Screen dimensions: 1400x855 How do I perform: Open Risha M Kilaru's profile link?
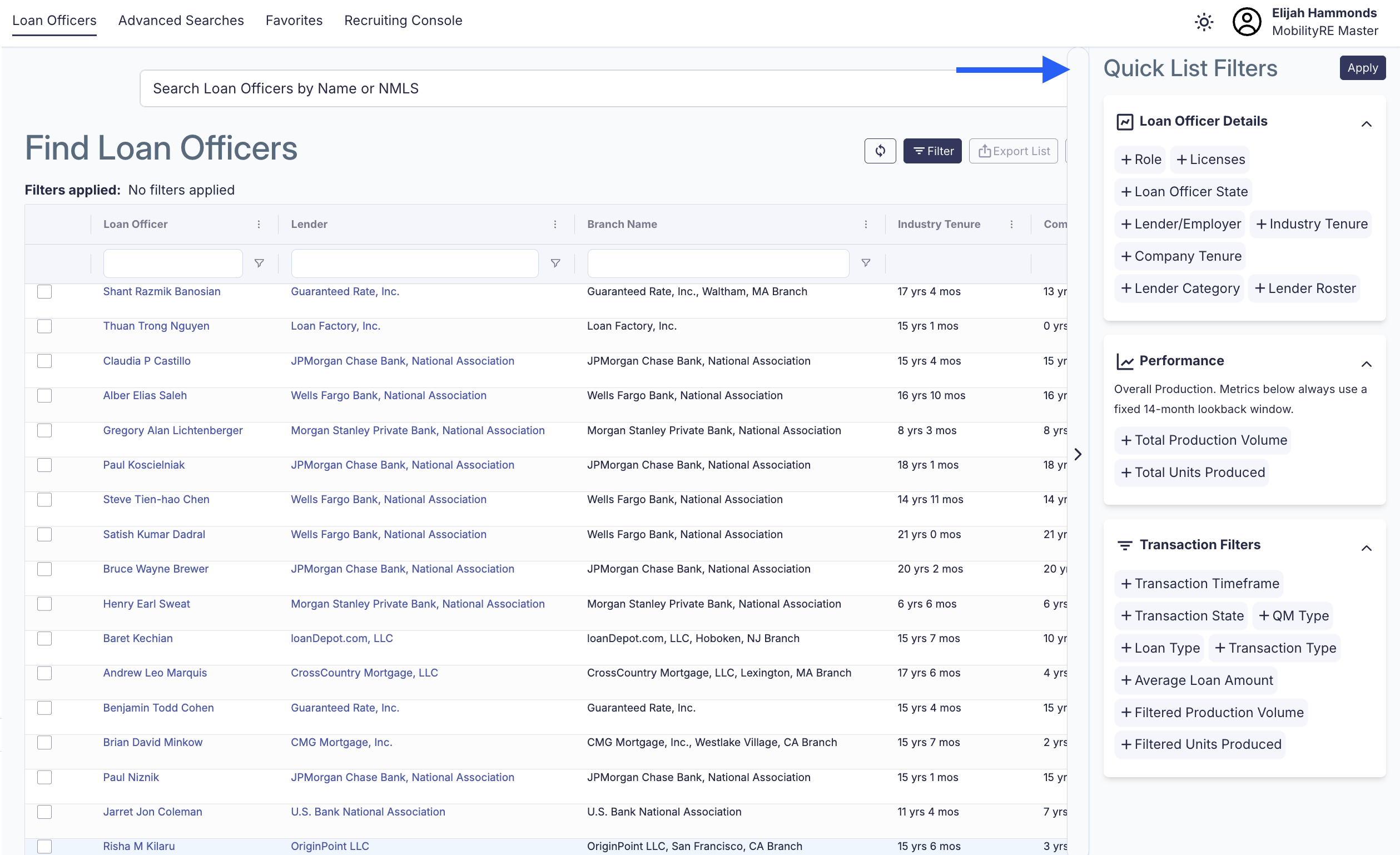[138, 847]
